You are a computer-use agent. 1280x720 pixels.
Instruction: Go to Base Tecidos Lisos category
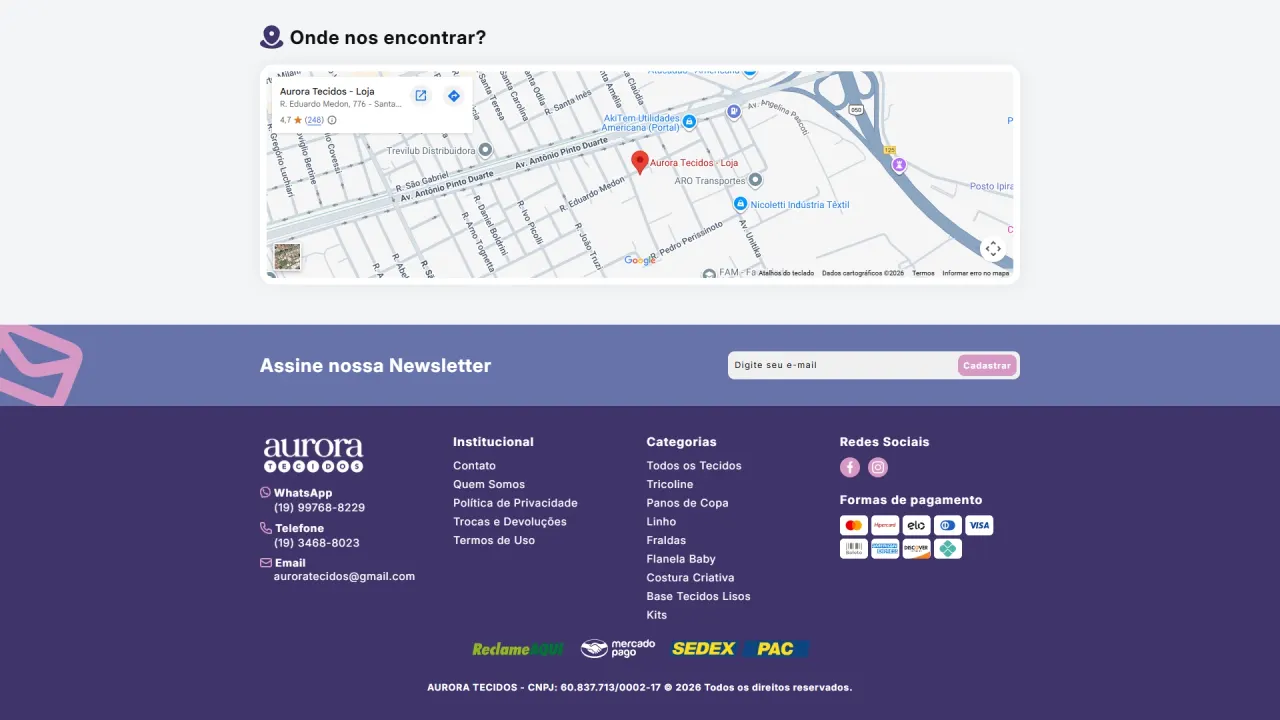click(698, 596)
